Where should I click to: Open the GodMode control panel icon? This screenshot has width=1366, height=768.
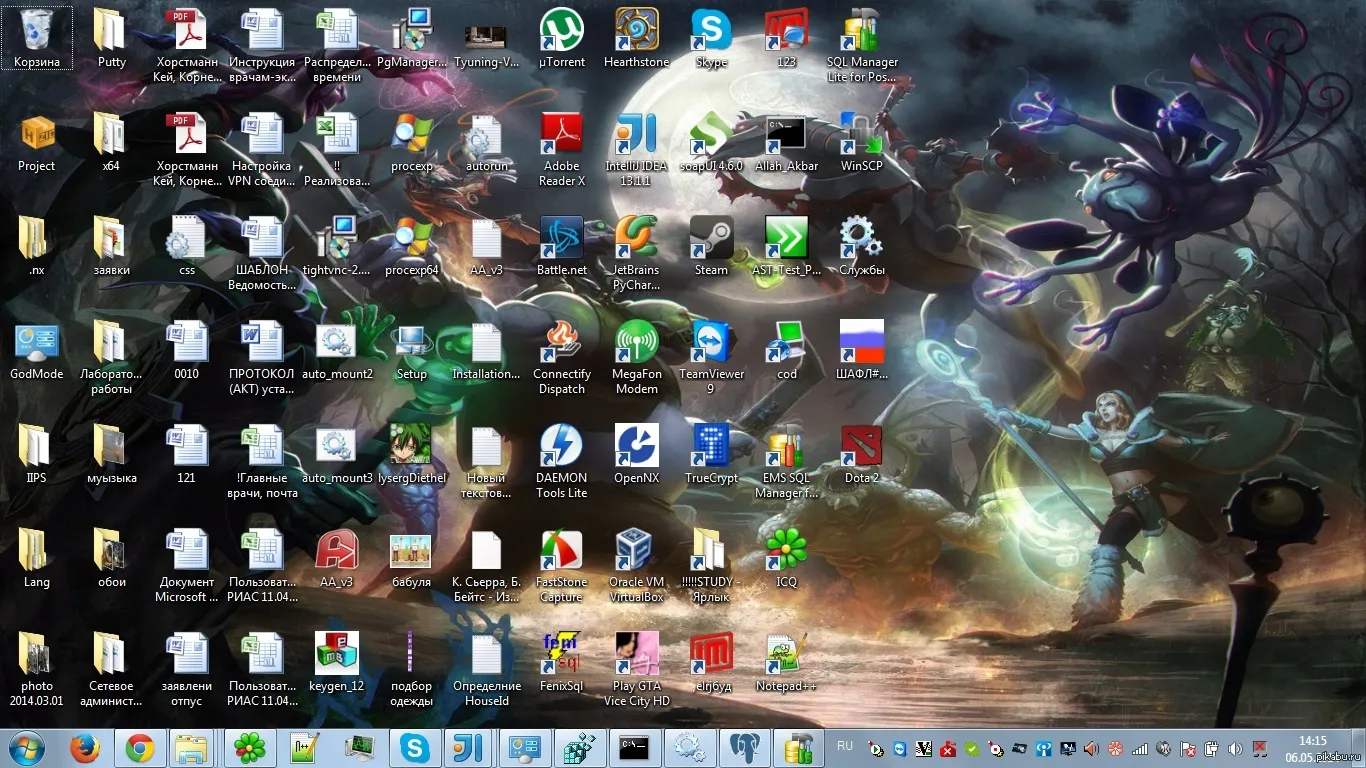click(x=37, y=350)
